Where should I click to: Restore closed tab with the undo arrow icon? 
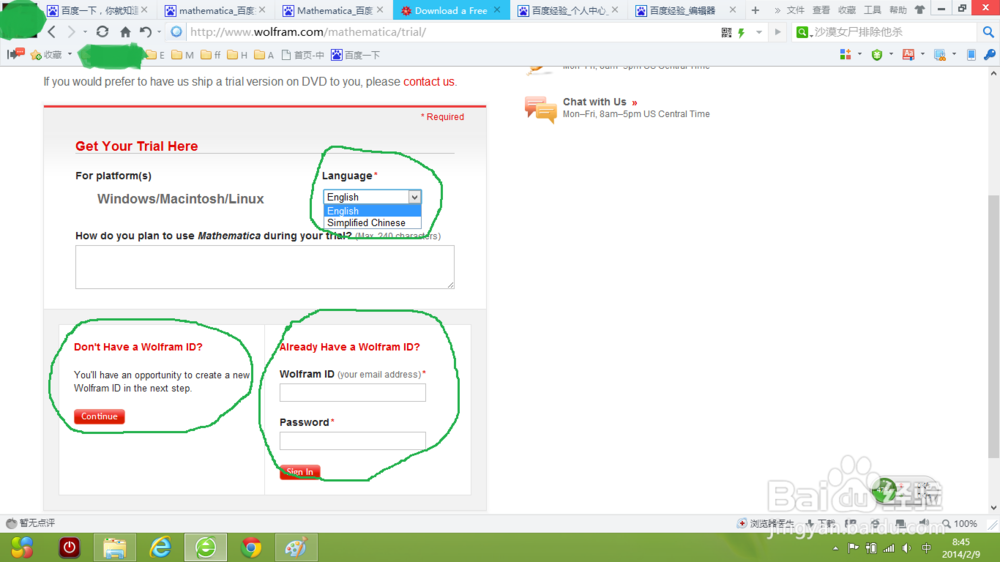pyautogui.click(x=145, y=32)
